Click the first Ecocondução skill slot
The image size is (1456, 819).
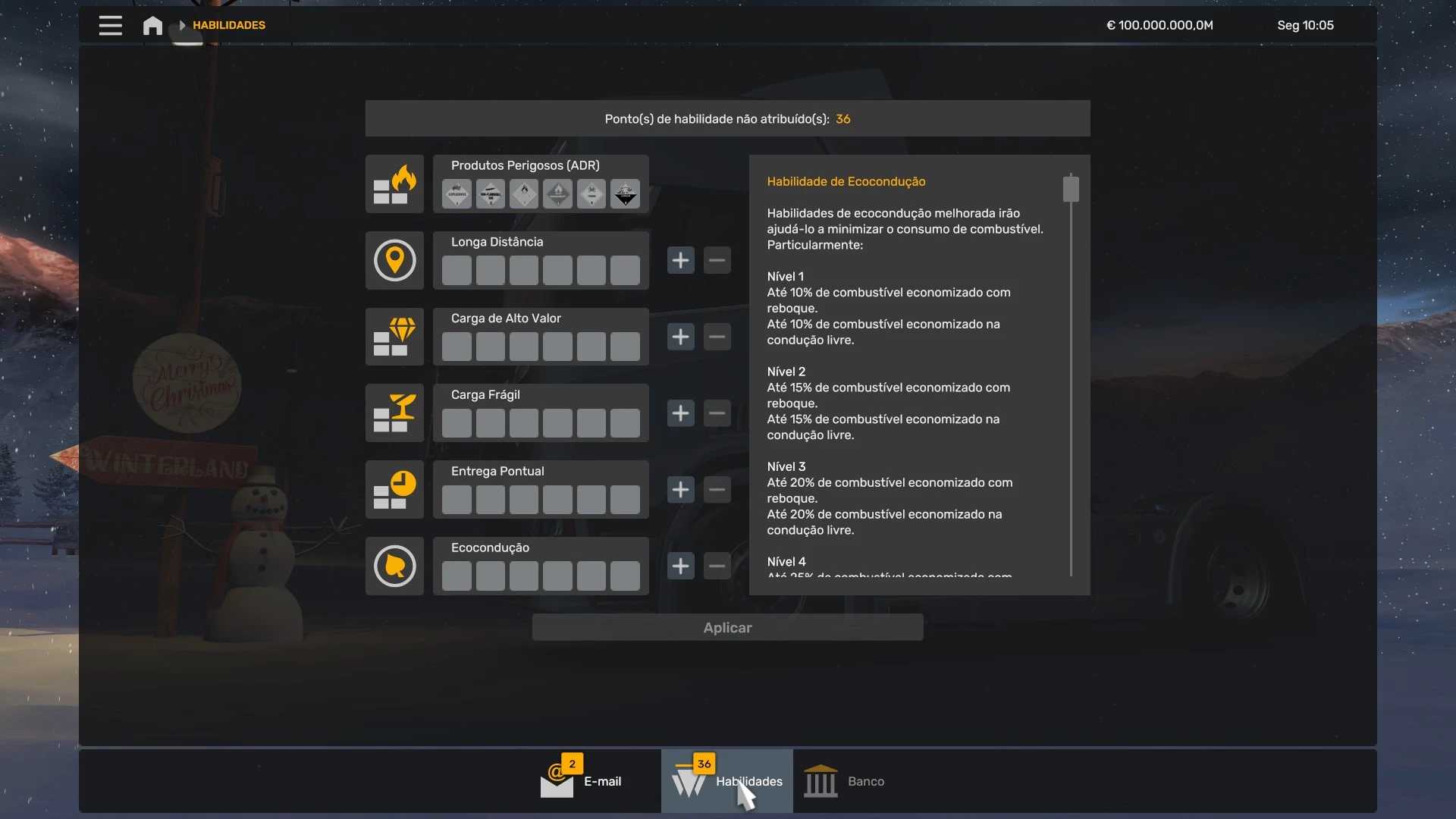457,576
